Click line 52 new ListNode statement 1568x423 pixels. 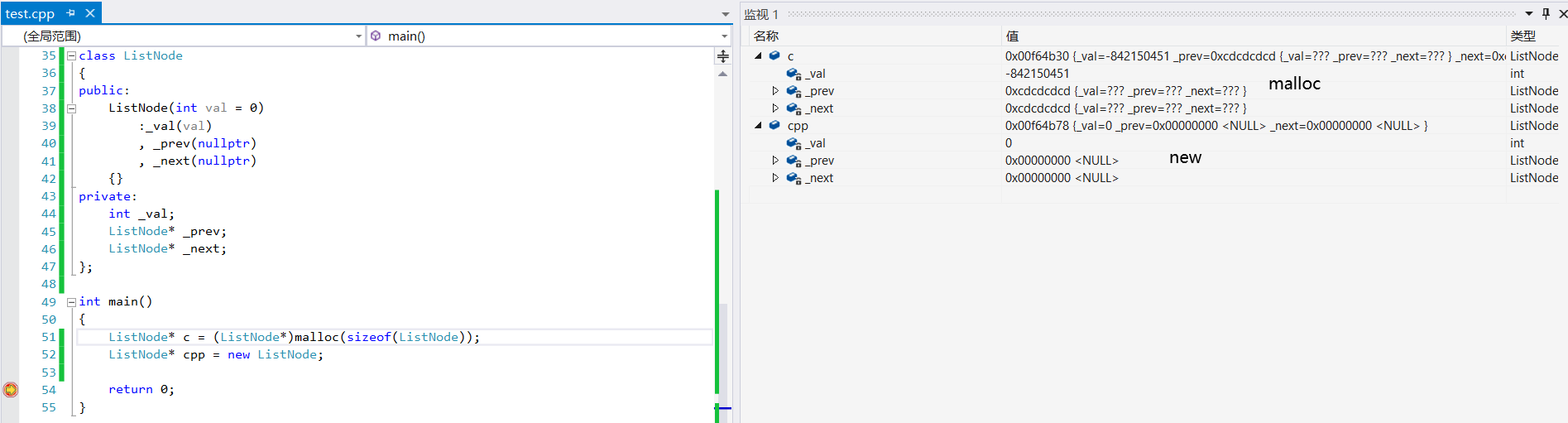coord(216,354)
